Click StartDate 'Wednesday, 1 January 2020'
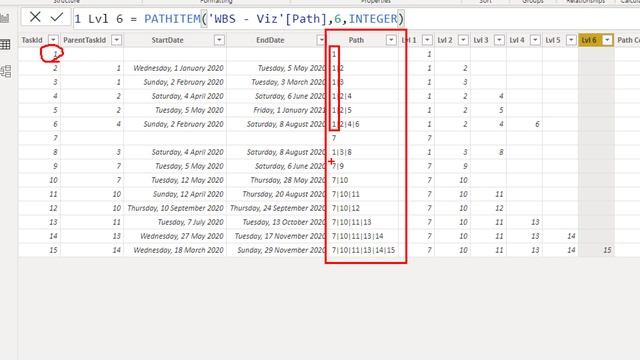 tap(178, 68)
